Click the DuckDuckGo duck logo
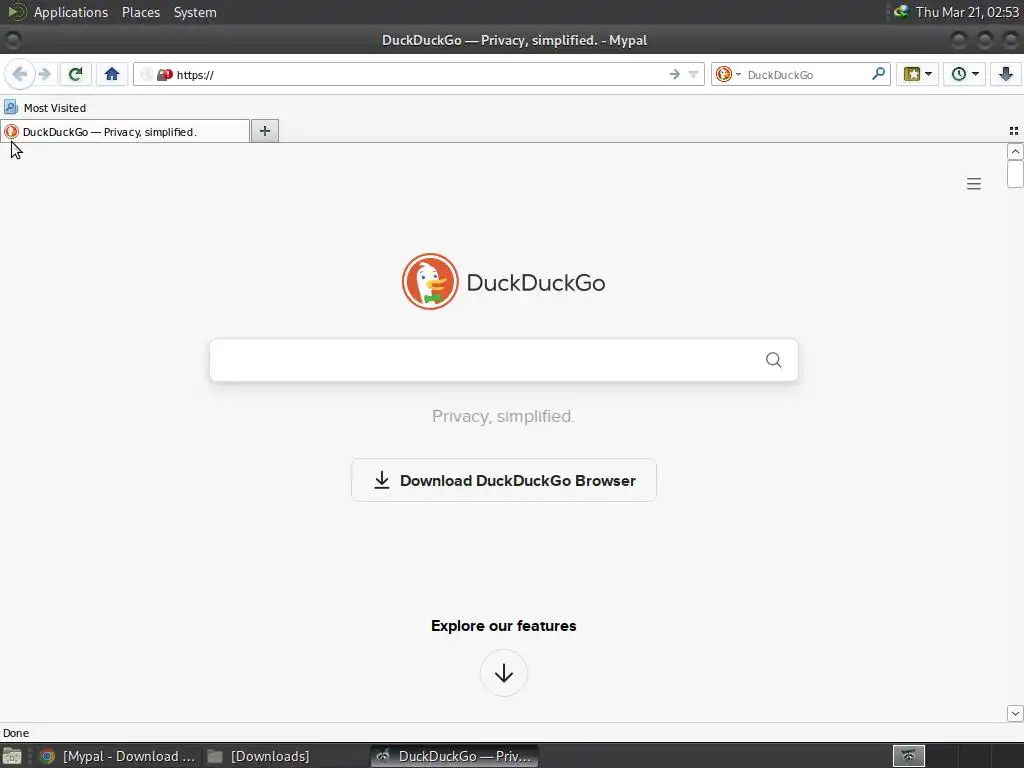 (430, 281)
